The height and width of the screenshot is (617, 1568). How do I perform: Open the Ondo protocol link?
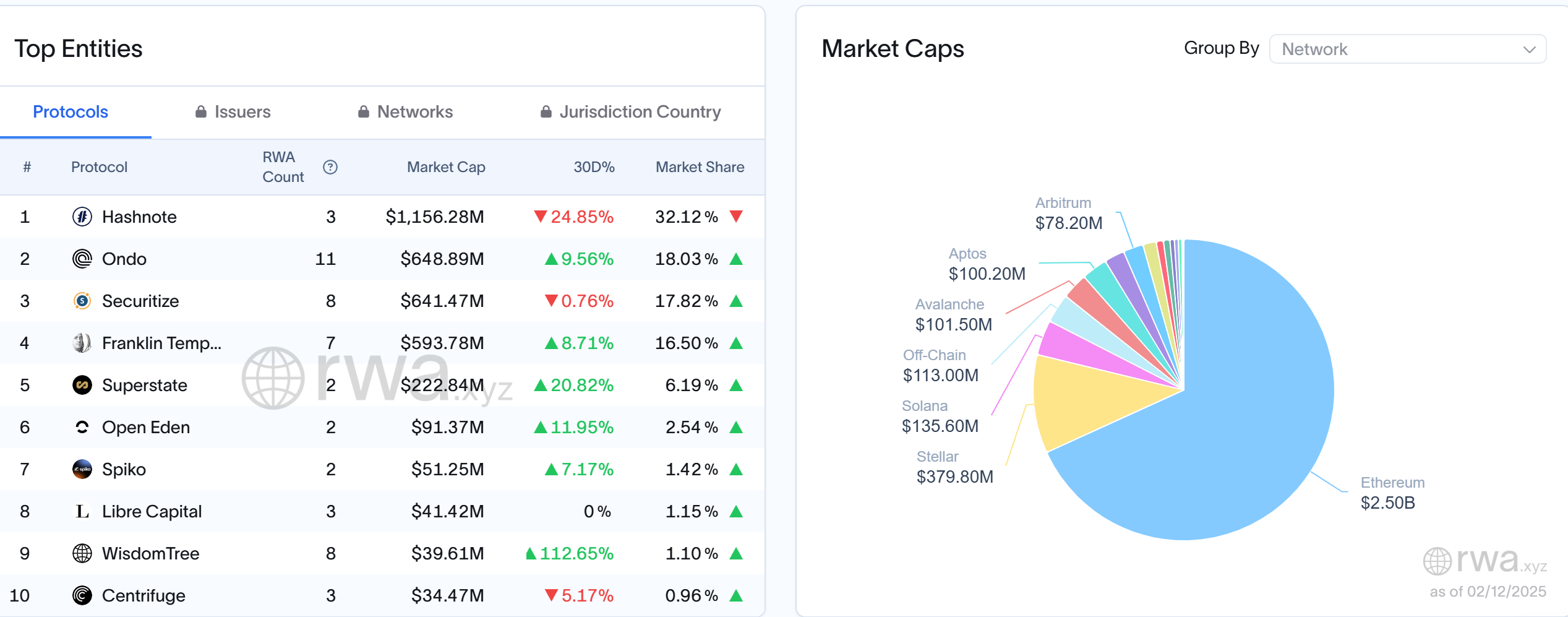(124, 259)
